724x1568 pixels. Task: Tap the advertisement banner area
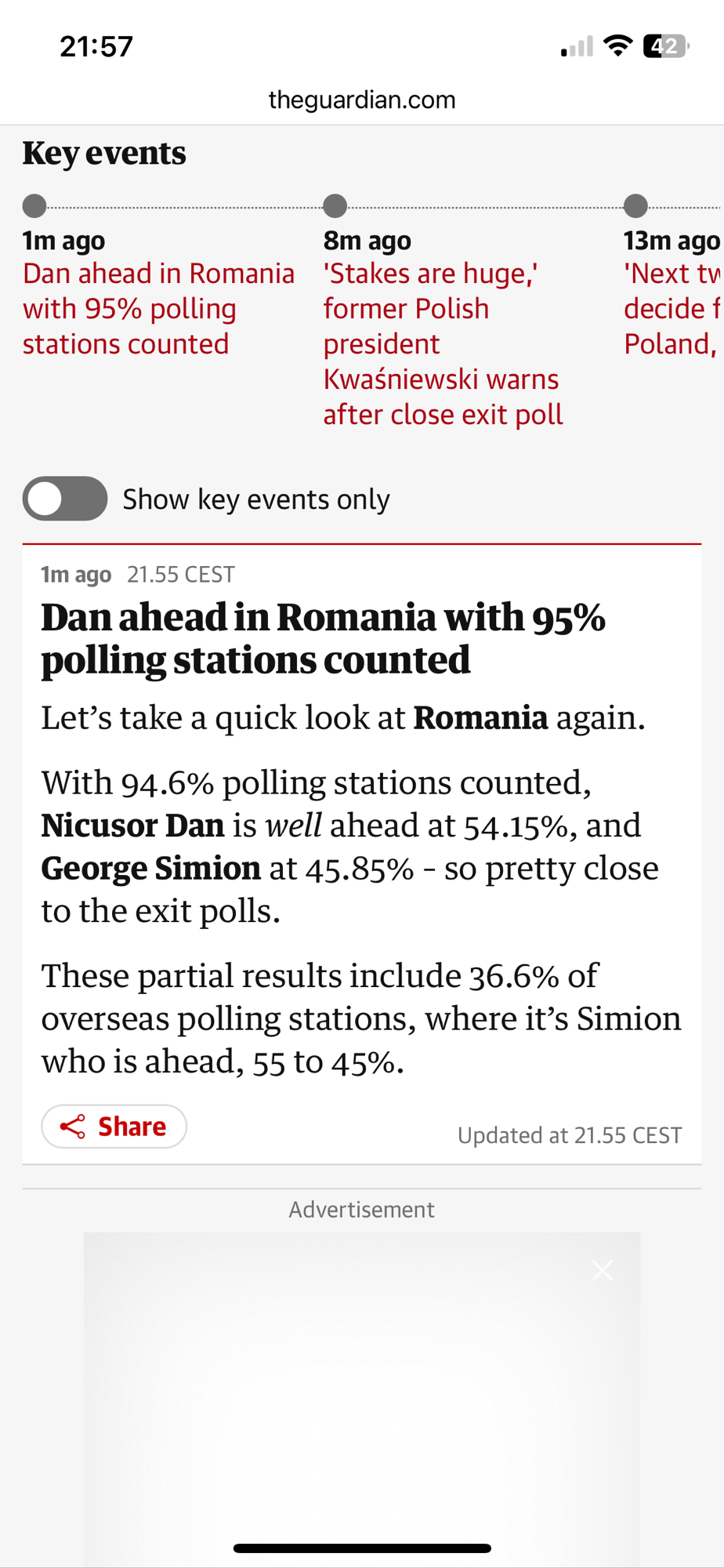362,1396
